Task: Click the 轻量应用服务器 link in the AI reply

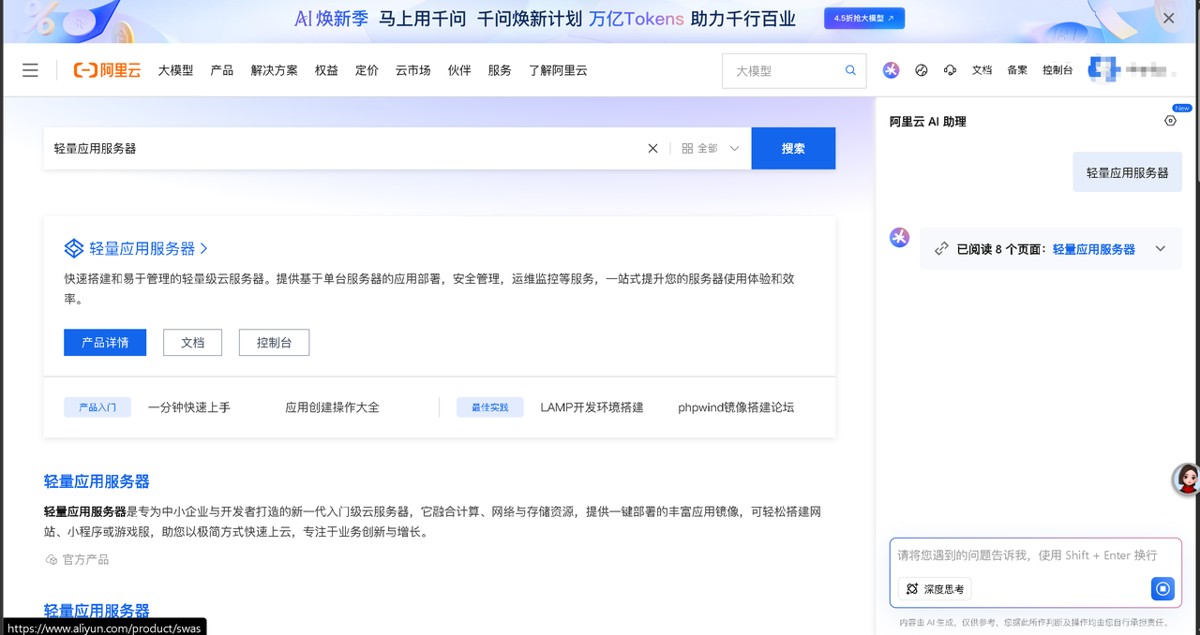Action: tap(1094, 249)
